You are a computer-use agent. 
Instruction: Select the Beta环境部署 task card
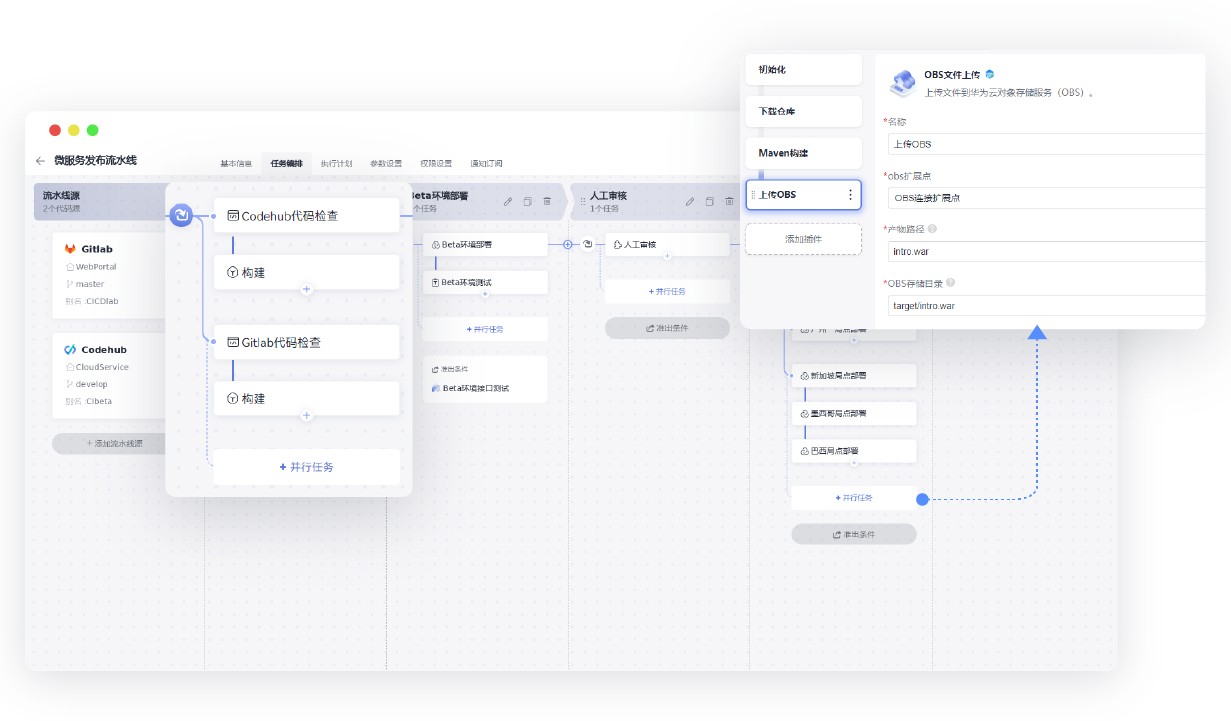[485, 245]
